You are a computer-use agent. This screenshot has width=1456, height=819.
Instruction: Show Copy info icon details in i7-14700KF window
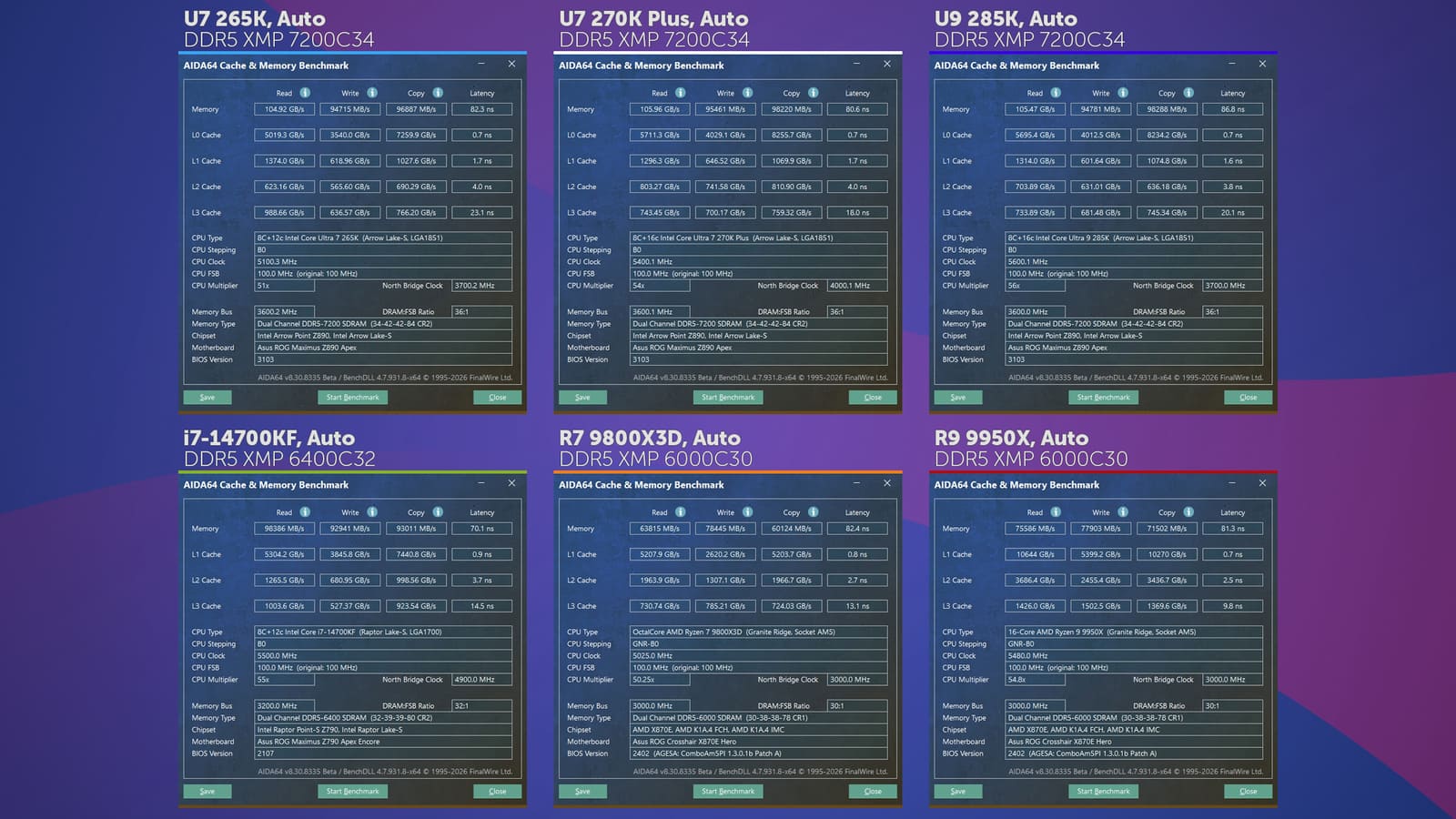point(438,512)
